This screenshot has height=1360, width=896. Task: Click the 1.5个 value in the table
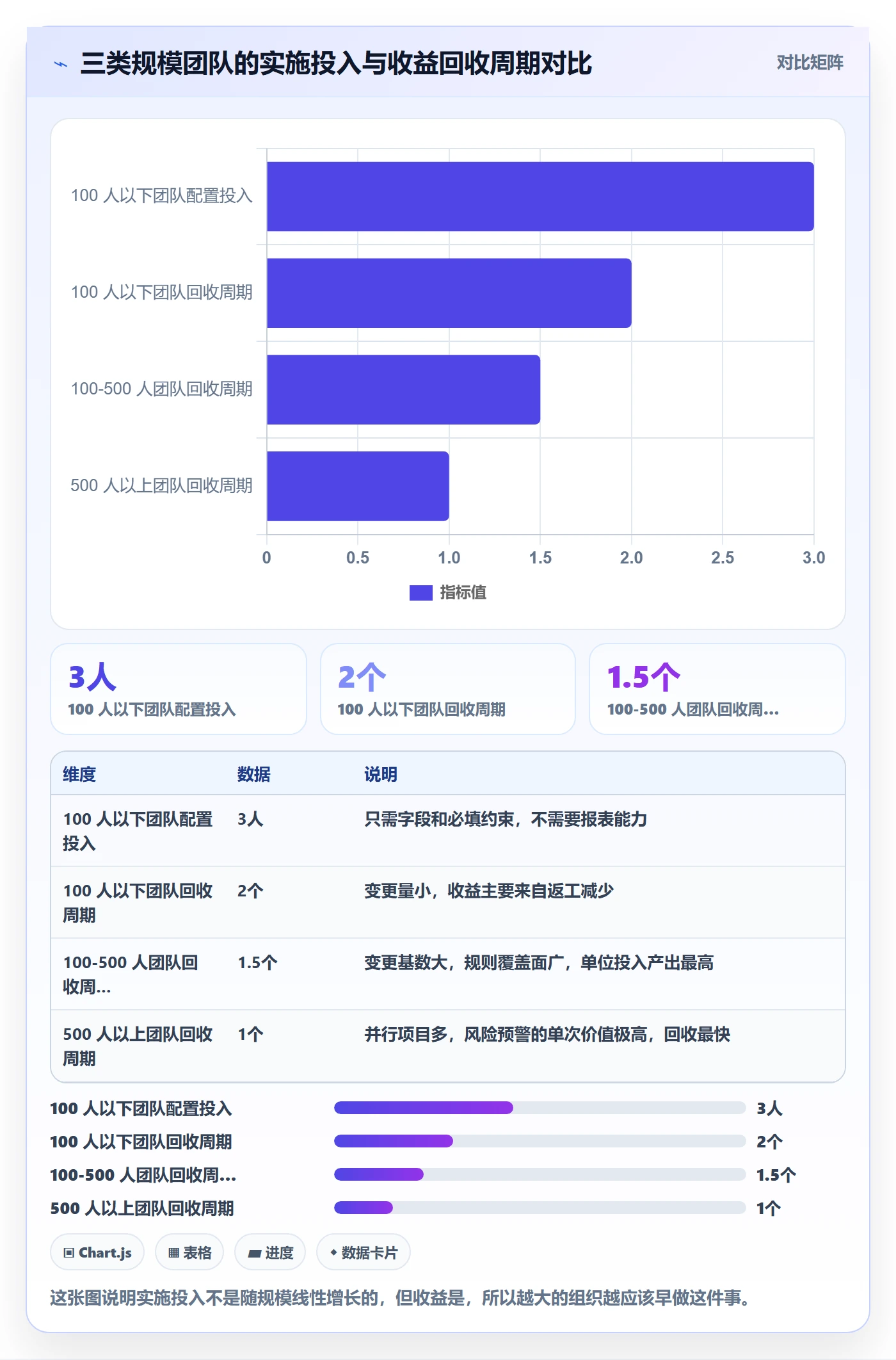(x=257, y=962)
